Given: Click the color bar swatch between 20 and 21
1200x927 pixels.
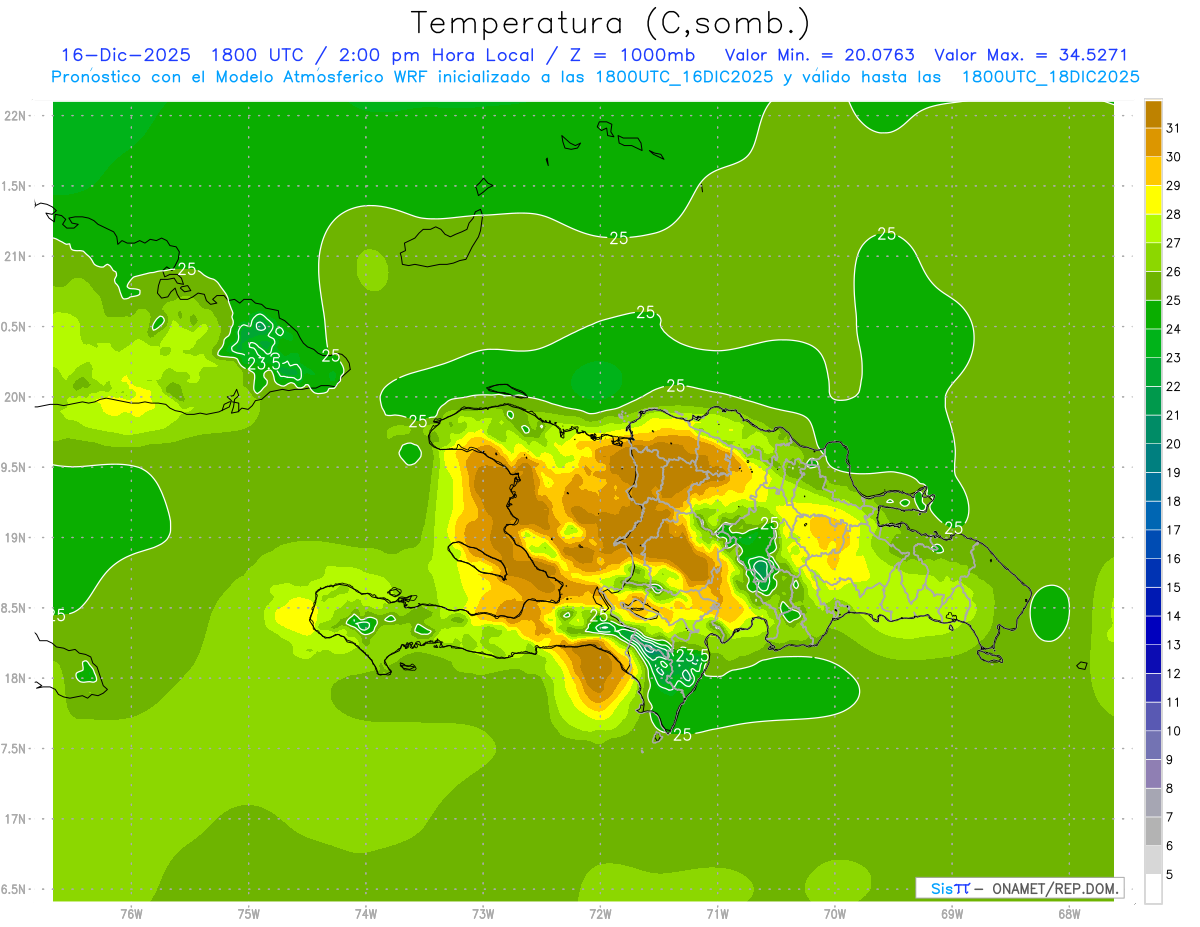Looking at the screenshot, I should point(1153,429).
